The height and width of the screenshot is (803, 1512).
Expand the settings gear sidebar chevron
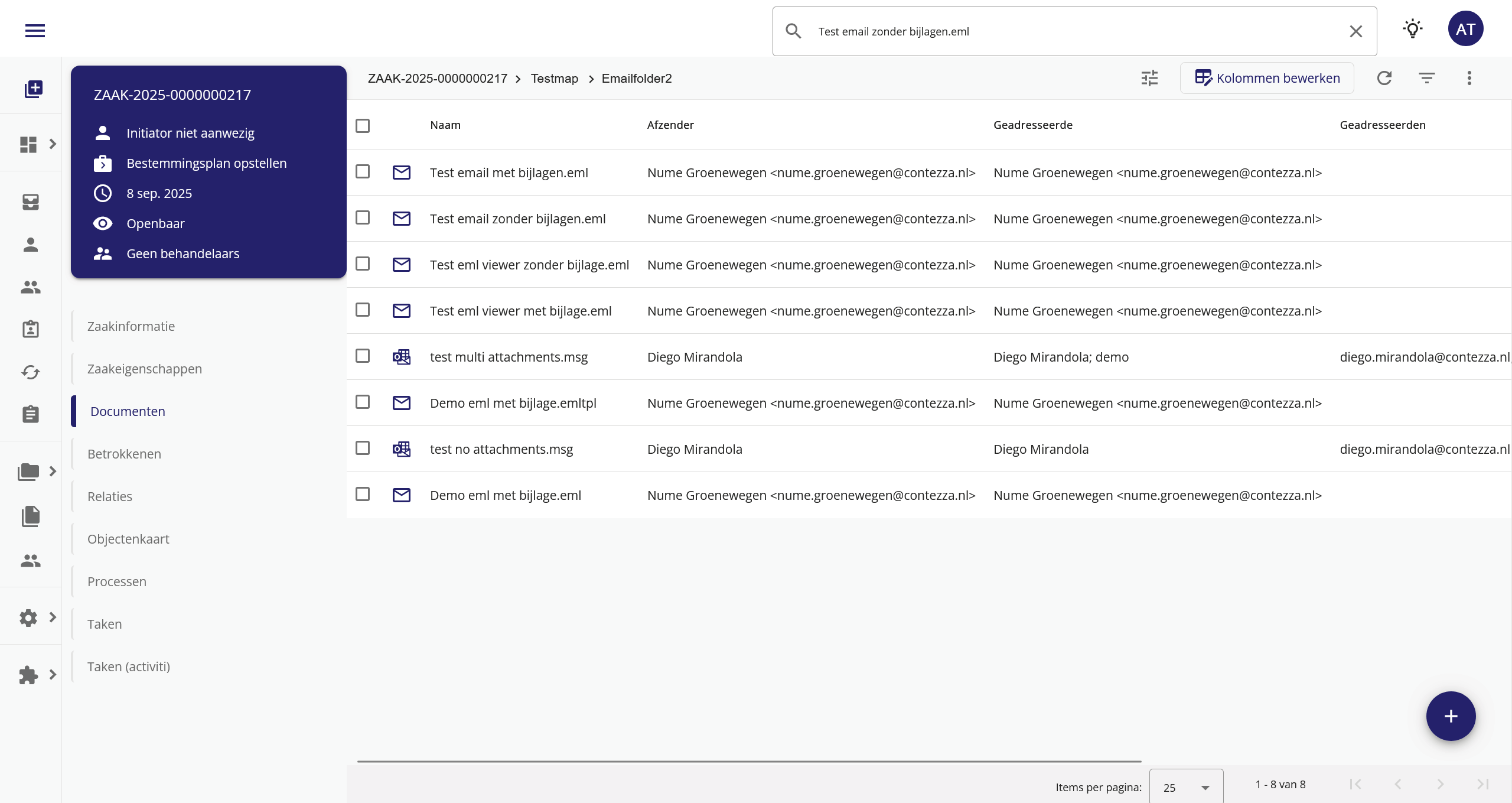(x=53, y=617)
